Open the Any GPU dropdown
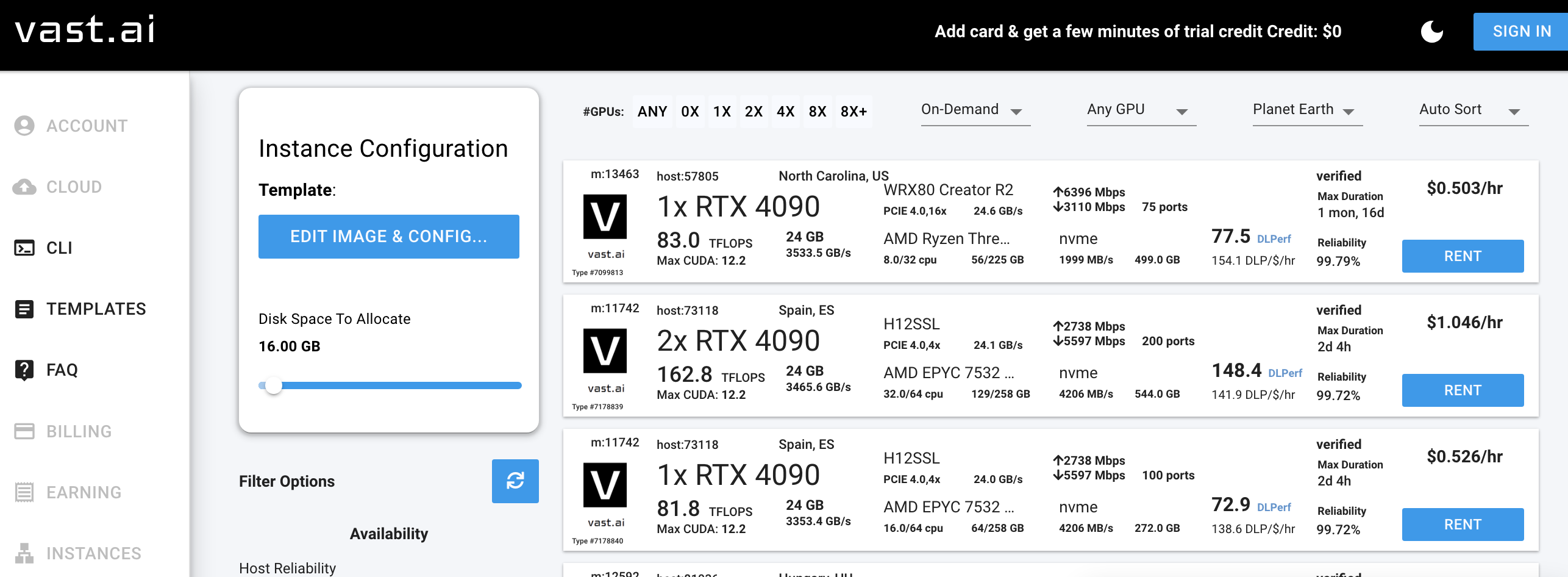This screenshot has height=577, width=1568. pyautogui.click(x=1141, y=110)
